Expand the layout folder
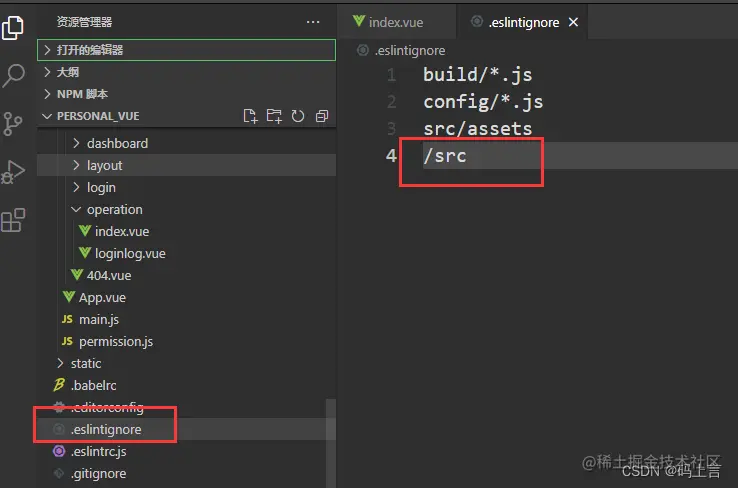Screen dimensions: 738x488 pos(186,165)
